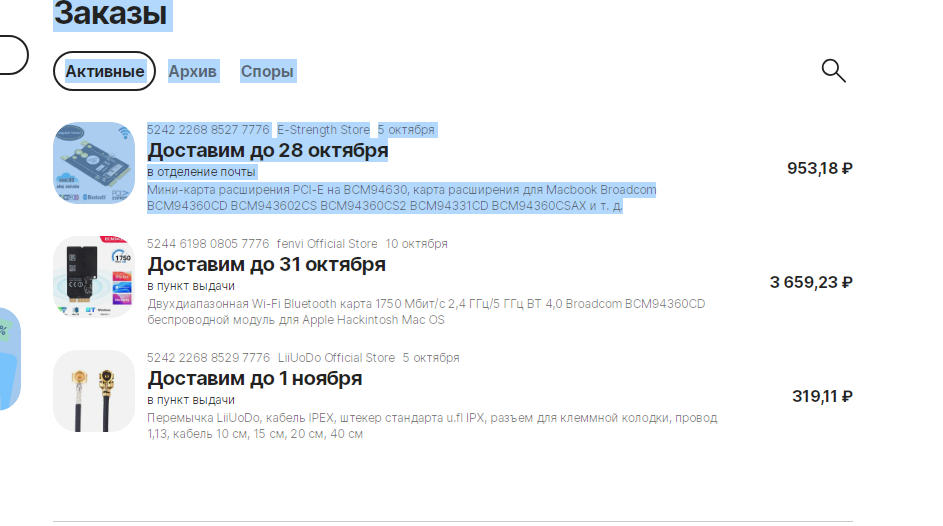Click order number 5242 2268 8527 7776
The image size is (943, 526).
click(x=208, y=130)
